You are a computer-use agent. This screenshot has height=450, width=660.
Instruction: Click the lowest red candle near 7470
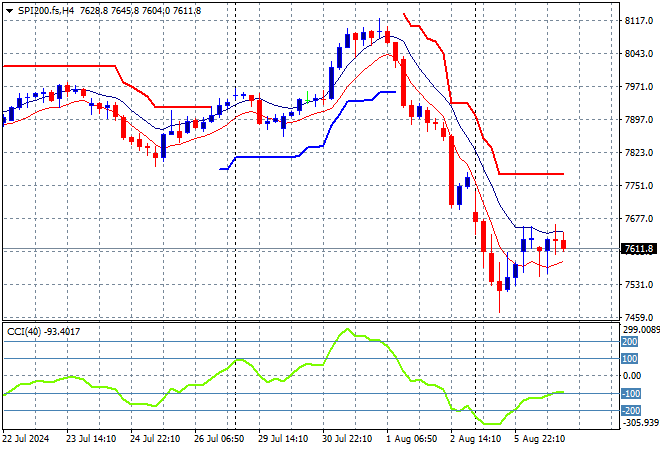point(500,286)
